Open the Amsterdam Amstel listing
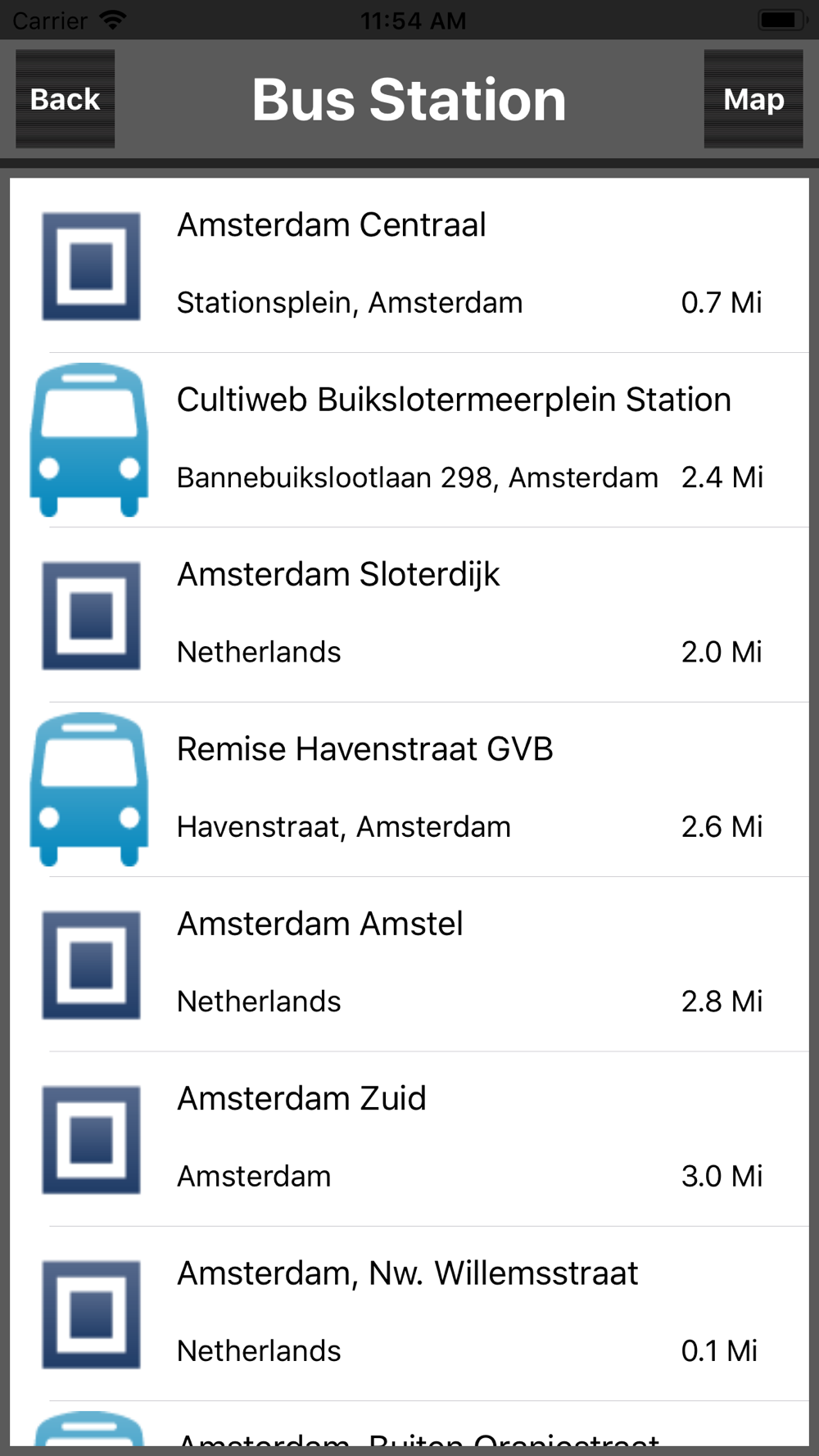 pos(320,924)
